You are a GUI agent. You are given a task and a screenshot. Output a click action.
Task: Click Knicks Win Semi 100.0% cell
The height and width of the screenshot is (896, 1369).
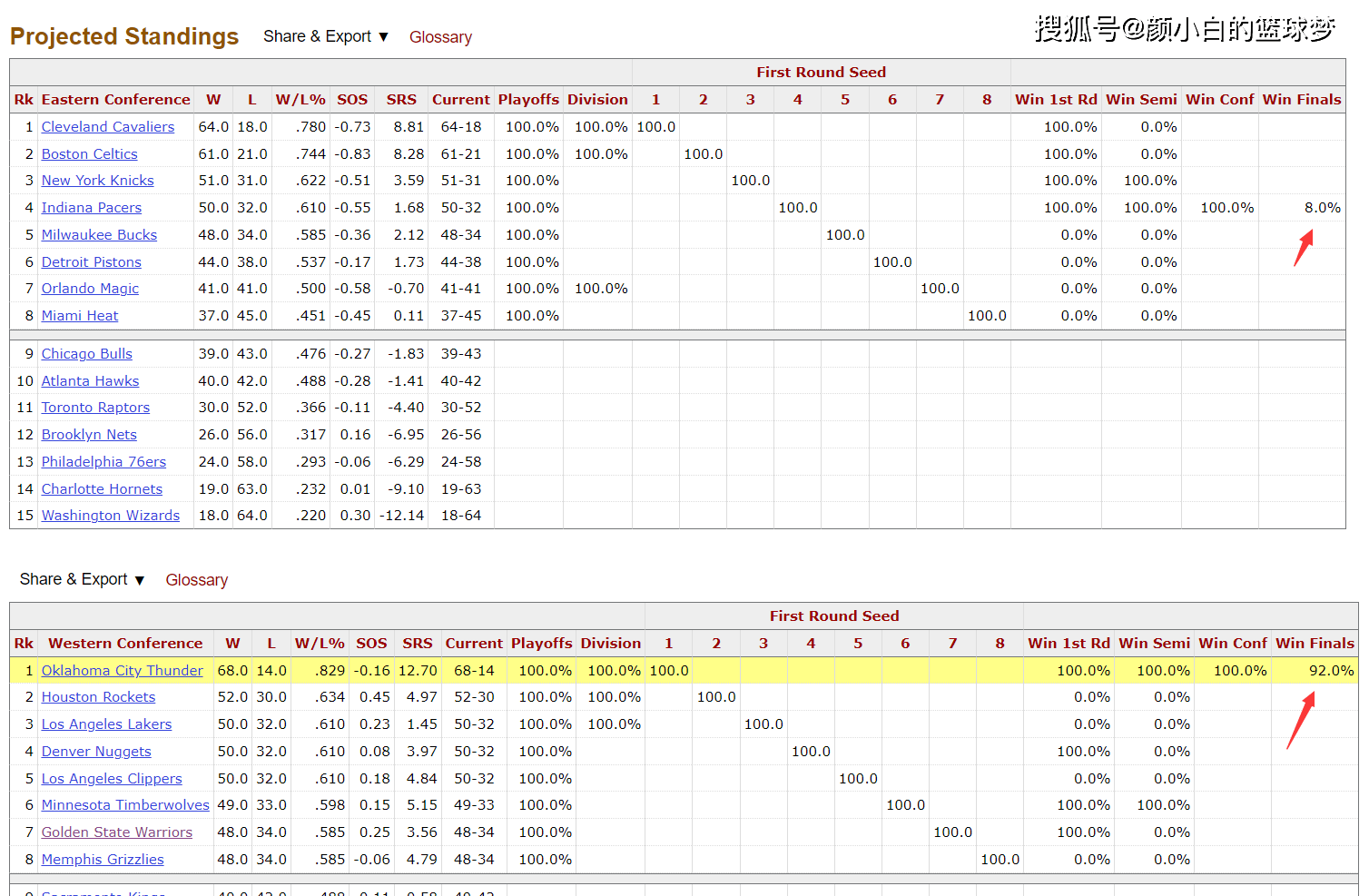tap(1141, 181)
